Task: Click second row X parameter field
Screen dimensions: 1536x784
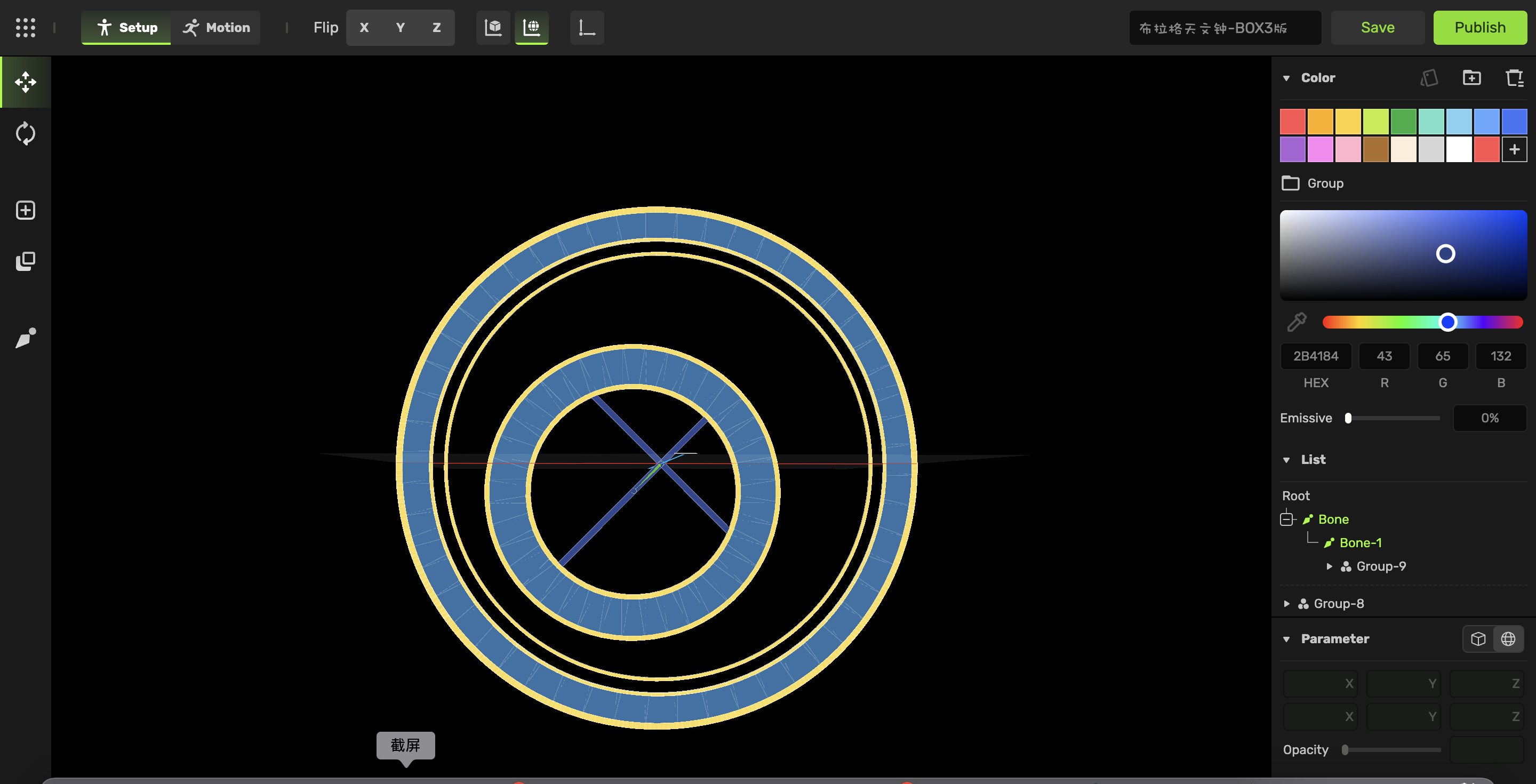Action: coord(1319,716)
